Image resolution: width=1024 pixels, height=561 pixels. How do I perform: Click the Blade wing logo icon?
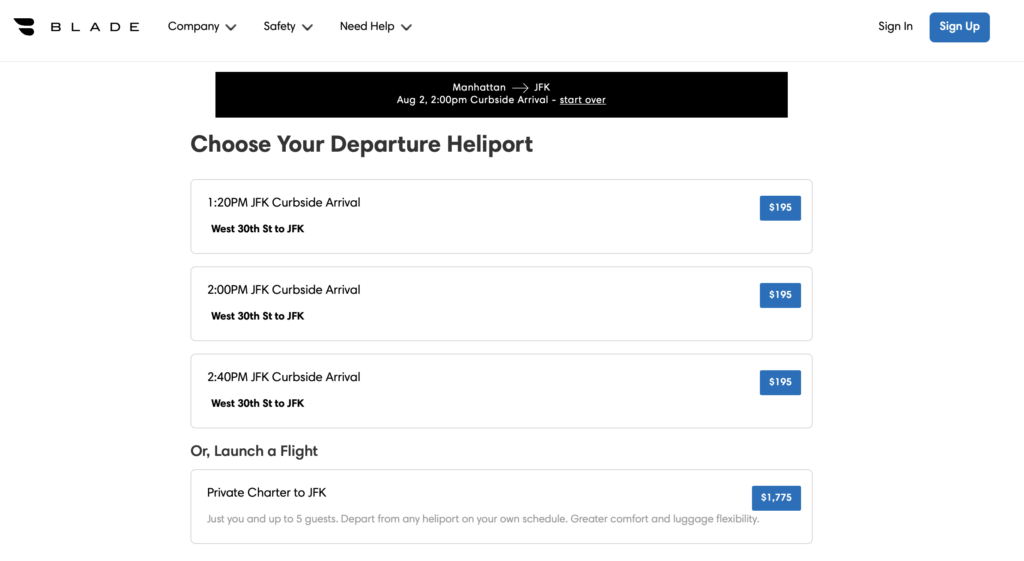pyautogui.click(x=24, y=27)
